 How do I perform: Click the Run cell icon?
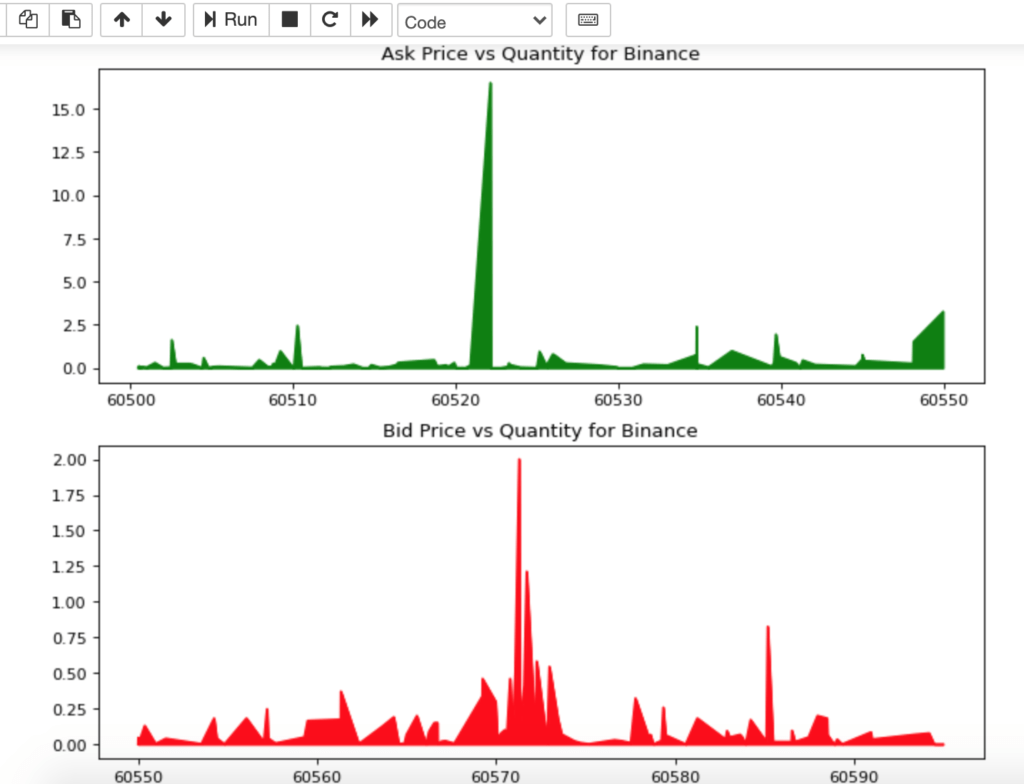(230, 19)
